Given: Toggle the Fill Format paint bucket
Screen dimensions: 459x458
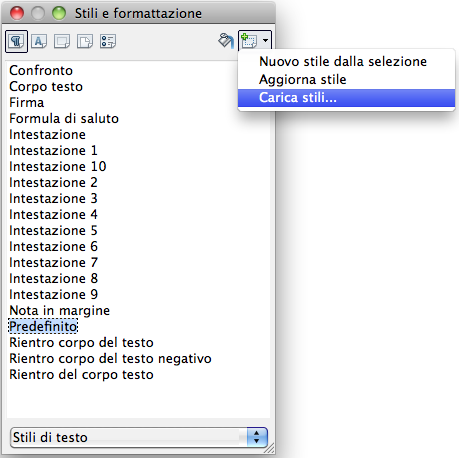Looking at the screenshot, I should [x=226, y=41].
